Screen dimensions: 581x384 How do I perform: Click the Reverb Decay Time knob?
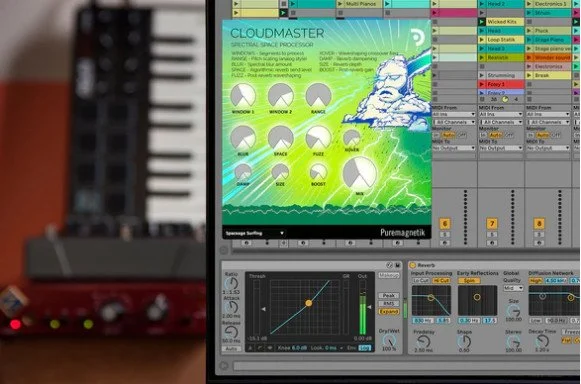tap(542, 341)
